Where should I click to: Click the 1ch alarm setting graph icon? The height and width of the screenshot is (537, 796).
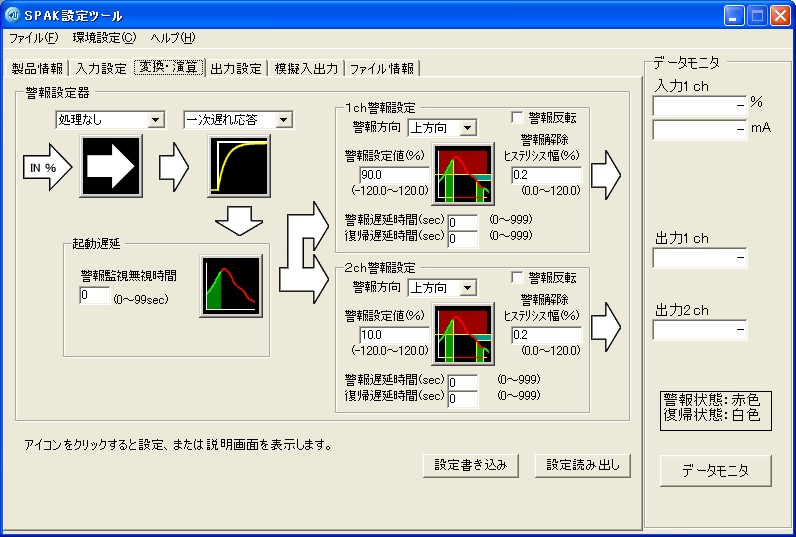click(465, 174)
